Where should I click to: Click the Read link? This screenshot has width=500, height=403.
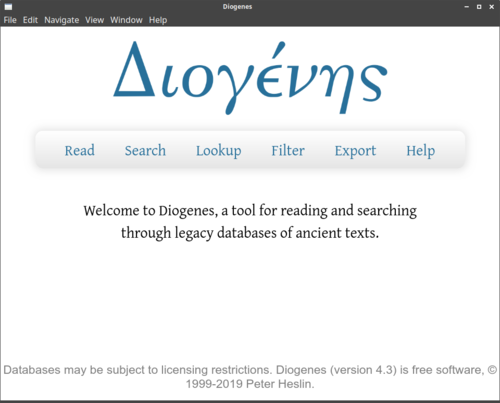pos(79,150)
